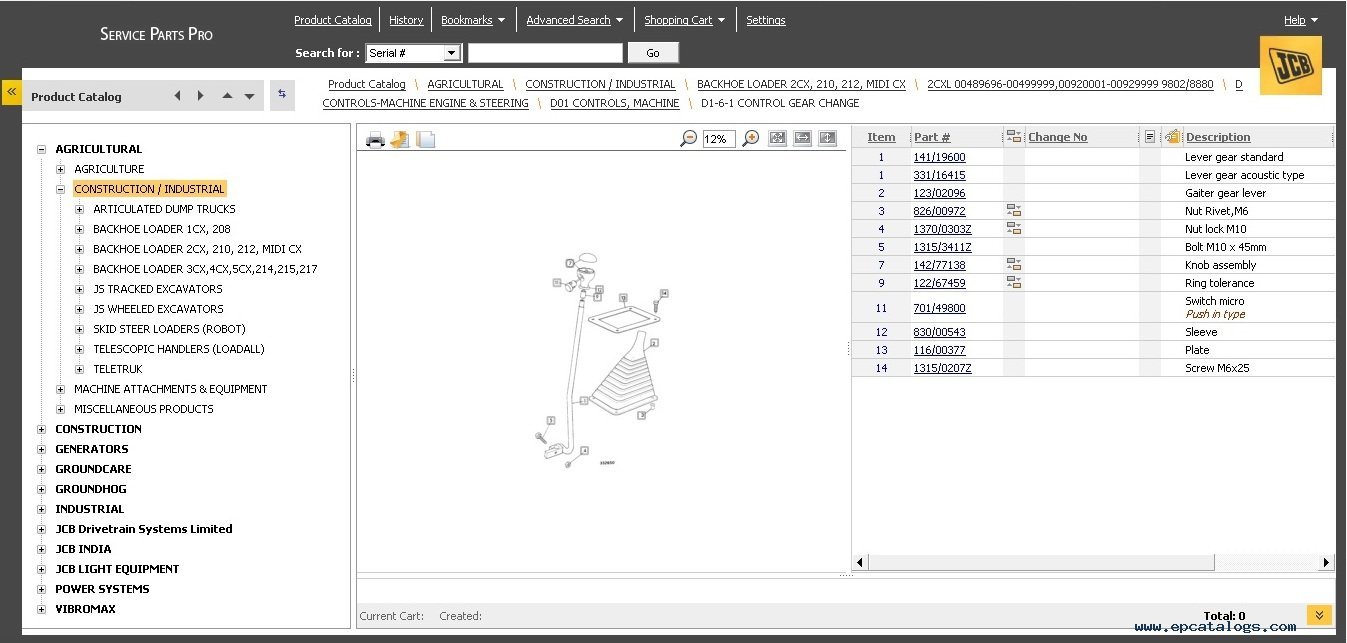Click the supersession icon in Change No header

click(1014, 137)
